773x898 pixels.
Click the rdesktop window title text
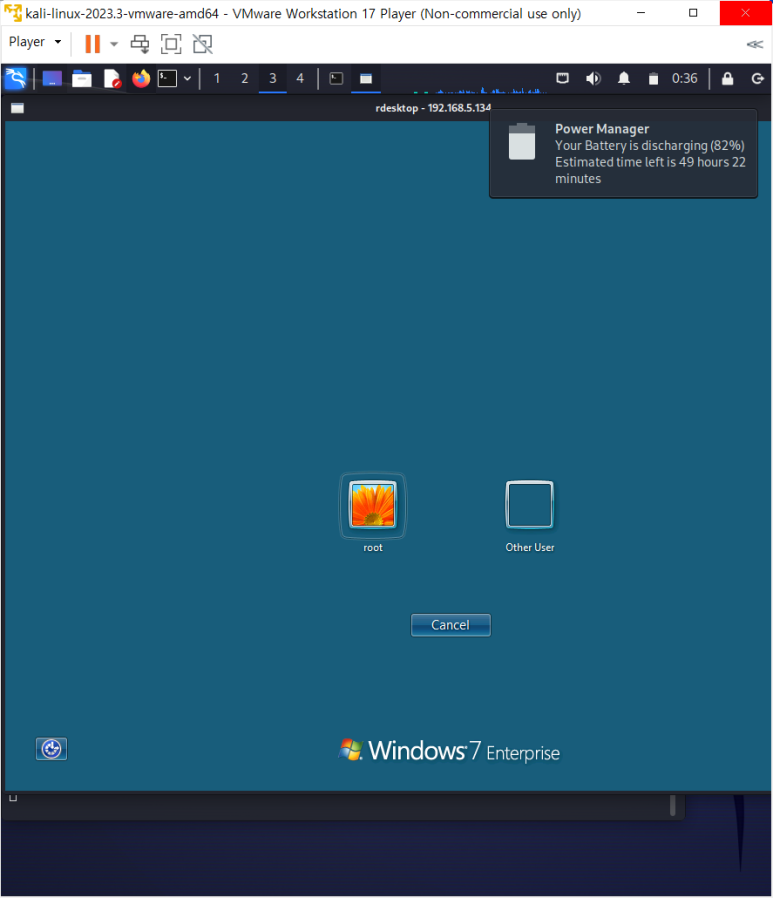point(433,108)
